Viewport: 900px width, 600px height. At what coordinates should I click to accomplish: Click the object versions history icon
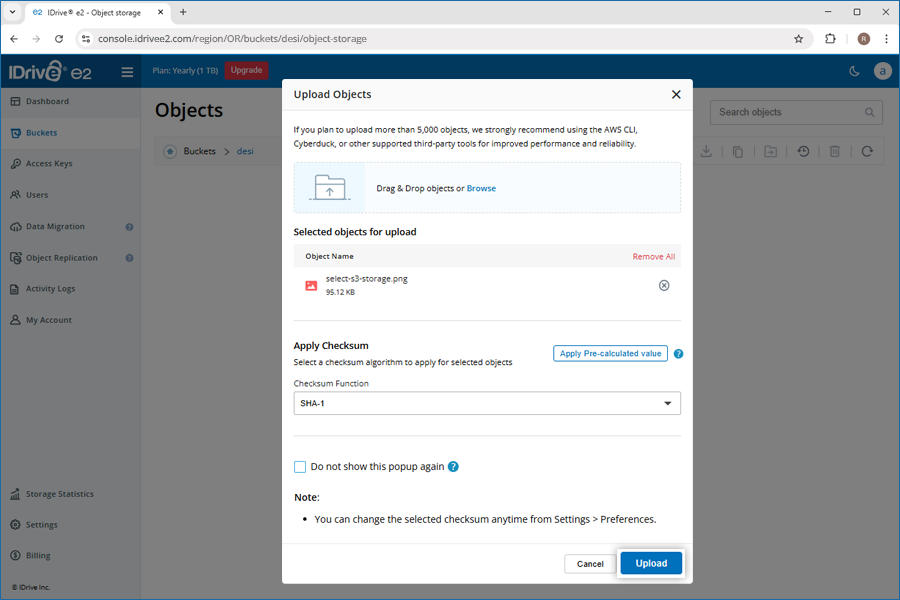pos(803,152)
